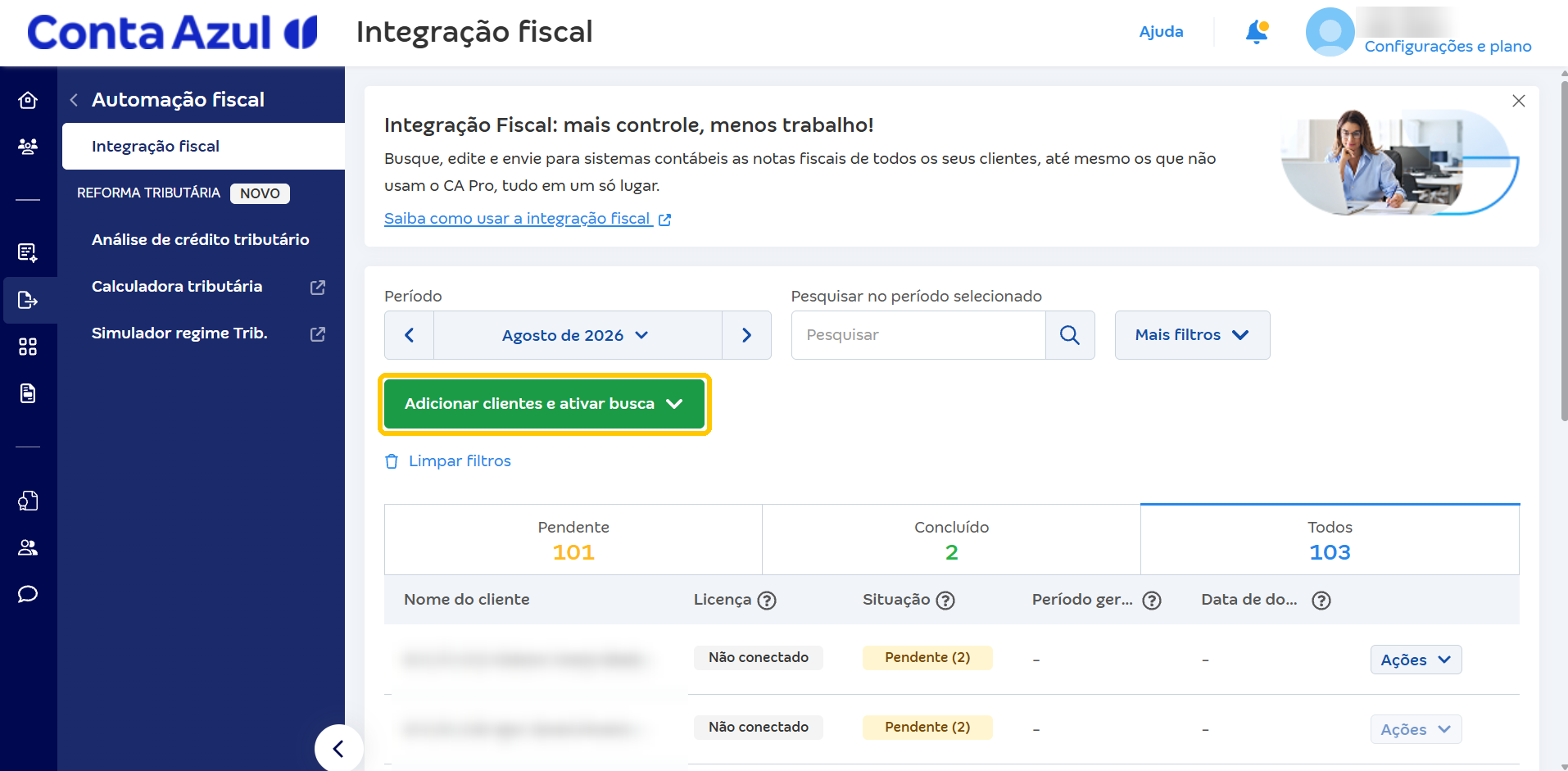
Task: Show Situação column help tooltip
Action: coord(945,601)
